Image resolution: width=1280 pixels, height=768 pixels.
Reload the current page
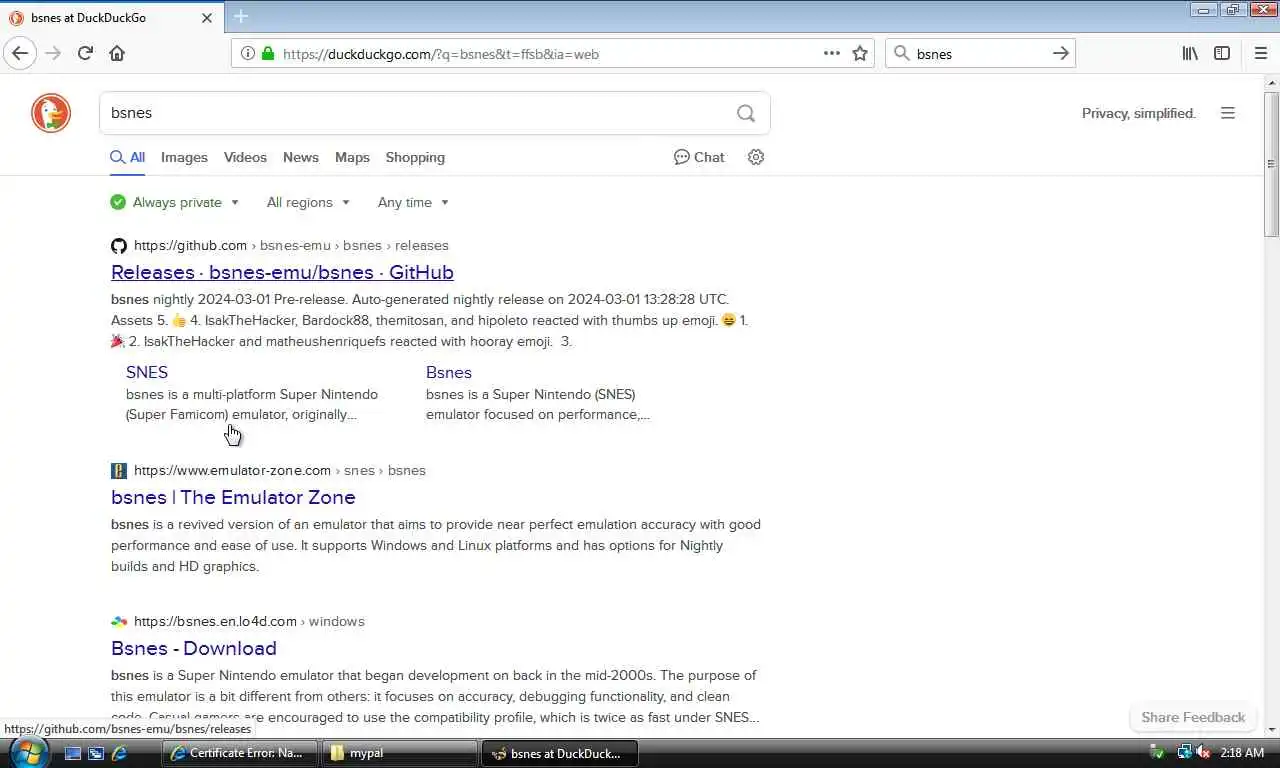85,53
